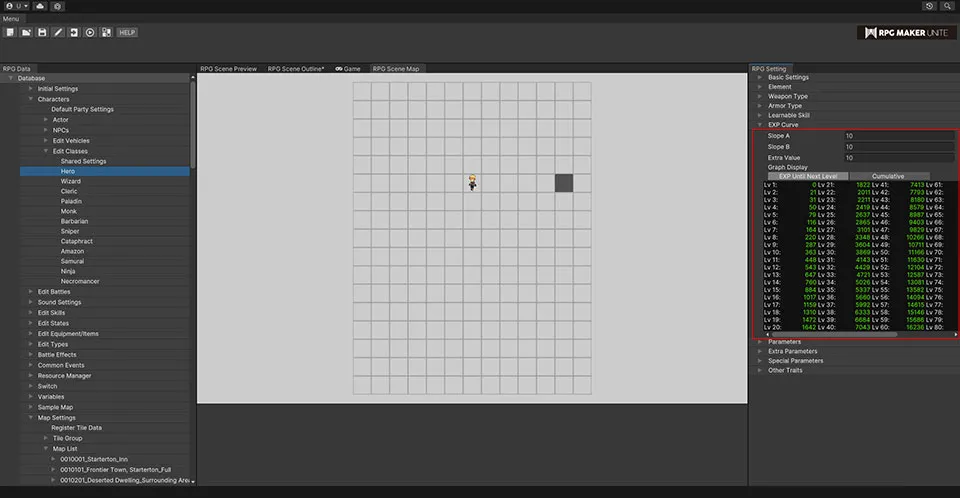Image resolution: width=960 pixels, height=498 pixels.
Task: Select EXP Until Next Level display mode
Action: pos(806,176)
